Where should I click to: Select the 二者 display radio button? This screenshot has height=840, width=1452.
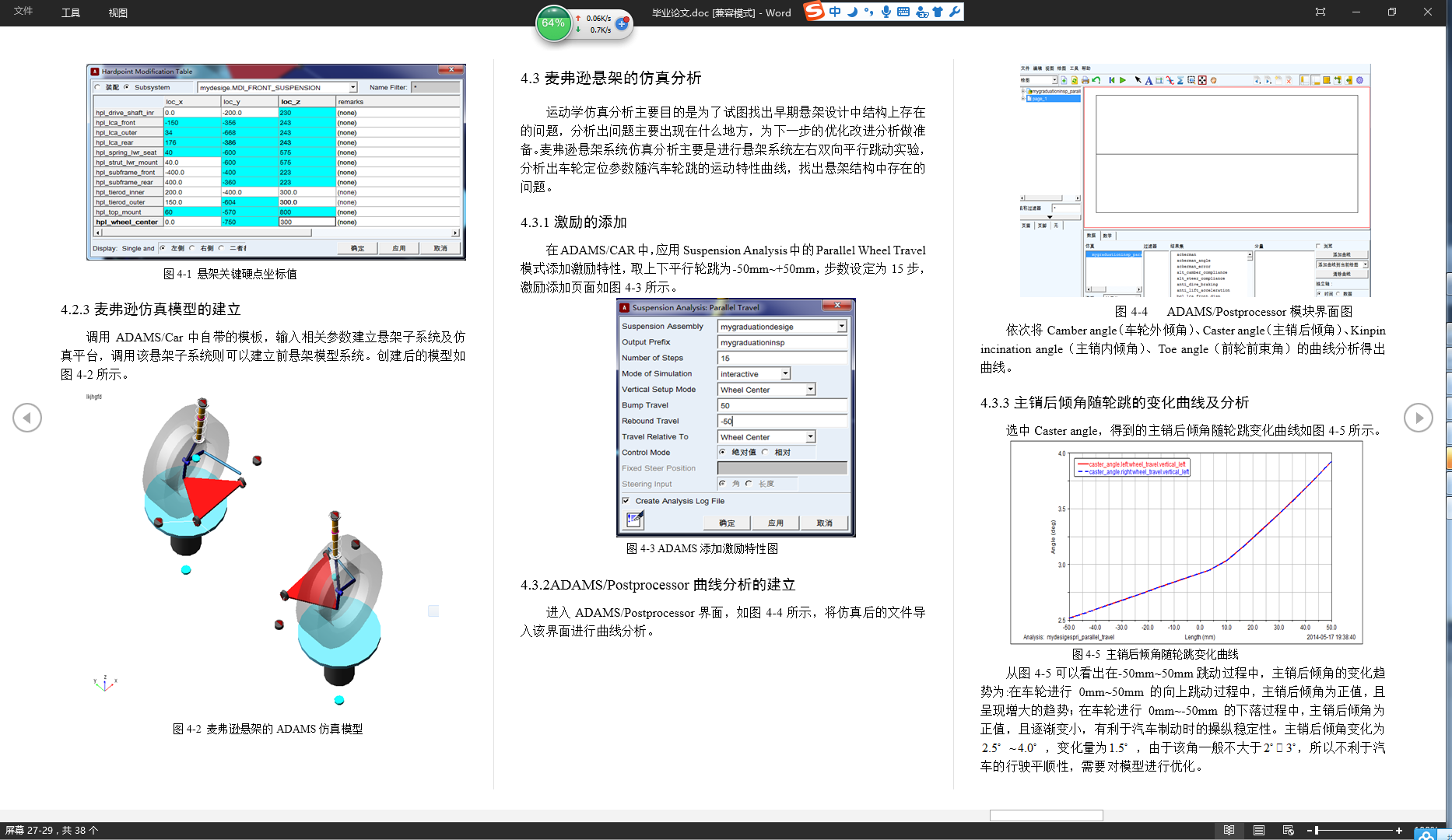pyautogui.click(x=222, y=248)
